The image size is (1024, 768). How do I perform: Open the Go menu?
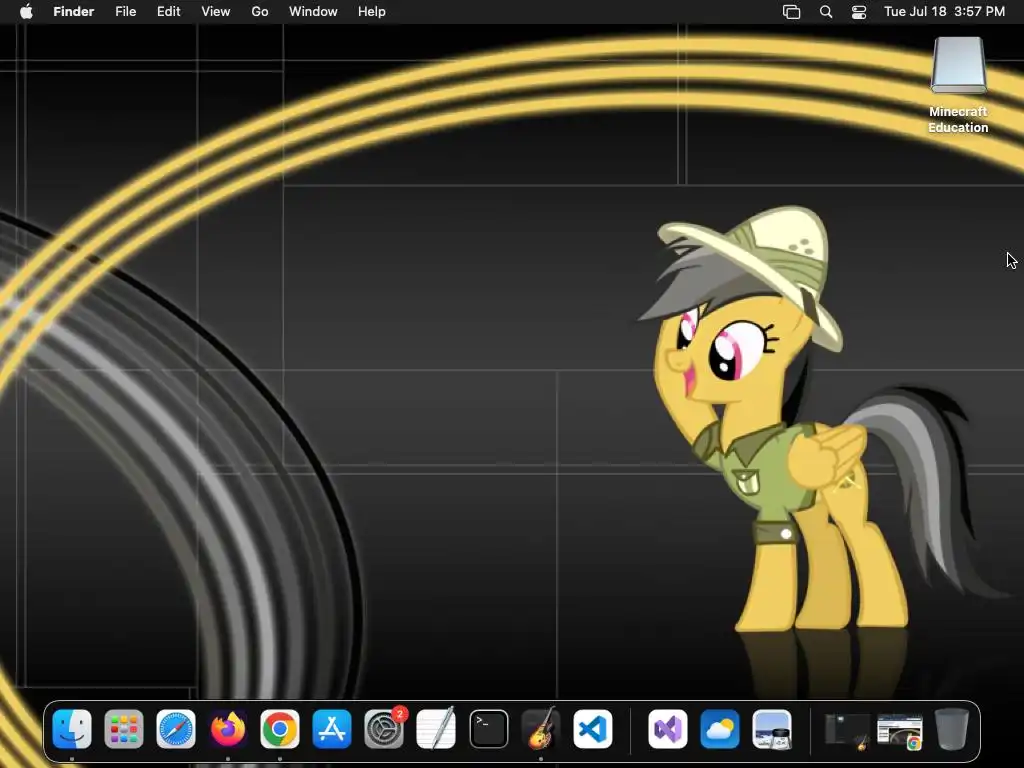tap(260, 12)
